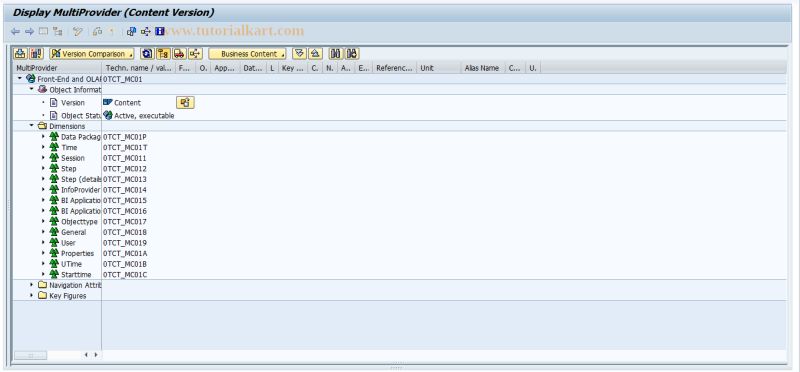Viewport: 800px width, 372px height.
Task: Select the General dimension row
Action: pyautogui.click(x=73, y=232)
